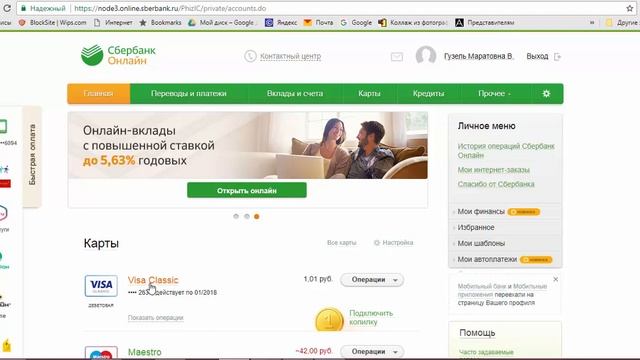The height and width of the screenshot is (360, 640).
Task: Click the online deposits banner image
Action: 248,145
